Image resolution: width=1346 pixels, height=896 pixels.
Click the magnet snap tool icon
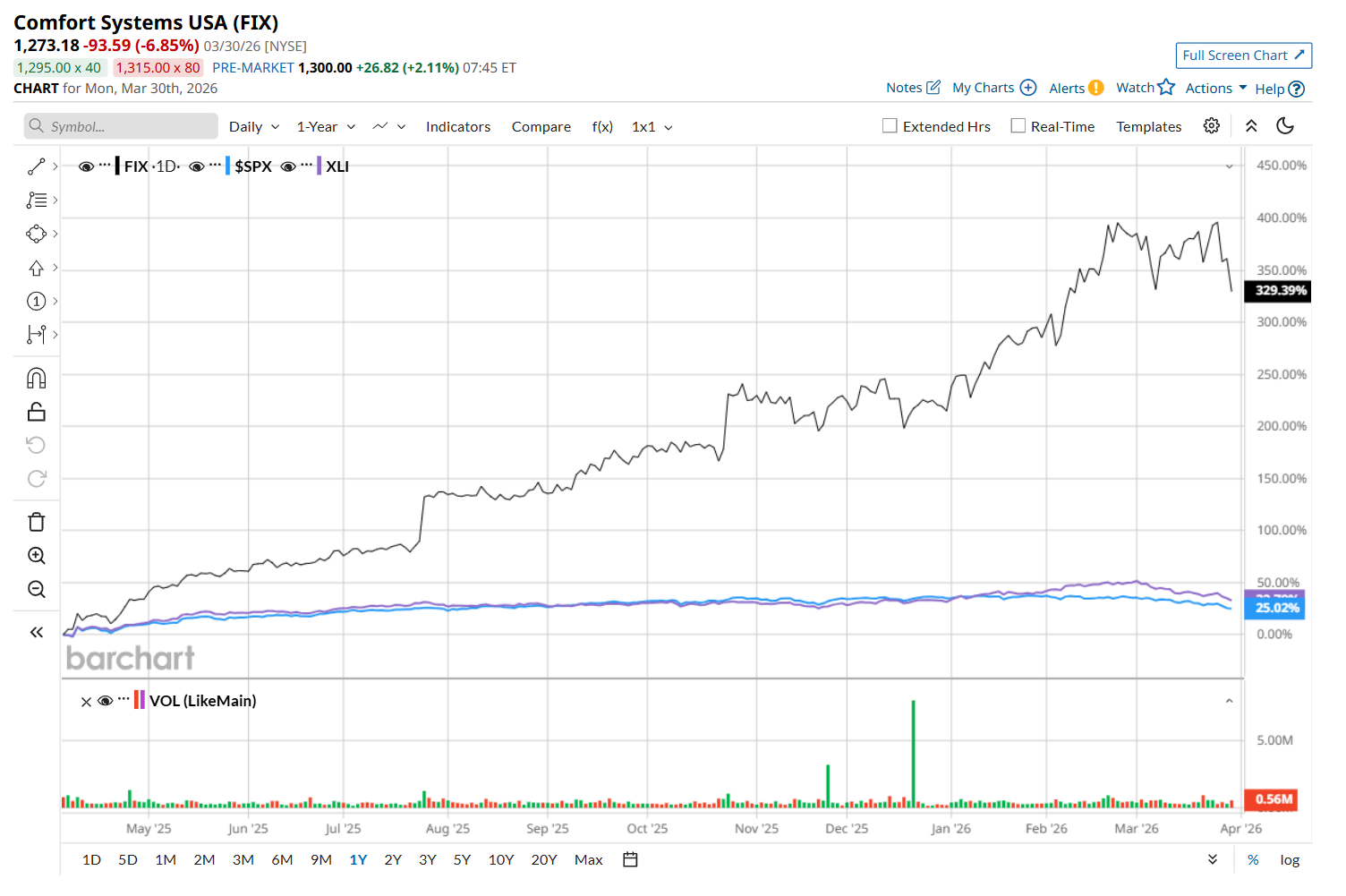tap(37, 379)
